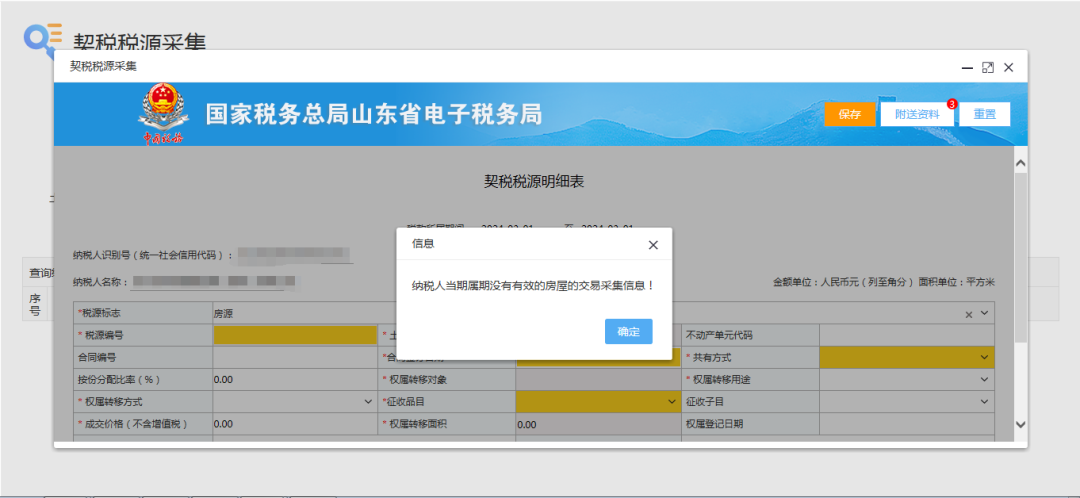Click the 确定 button in the info dialog

click(x=628, y=331)
